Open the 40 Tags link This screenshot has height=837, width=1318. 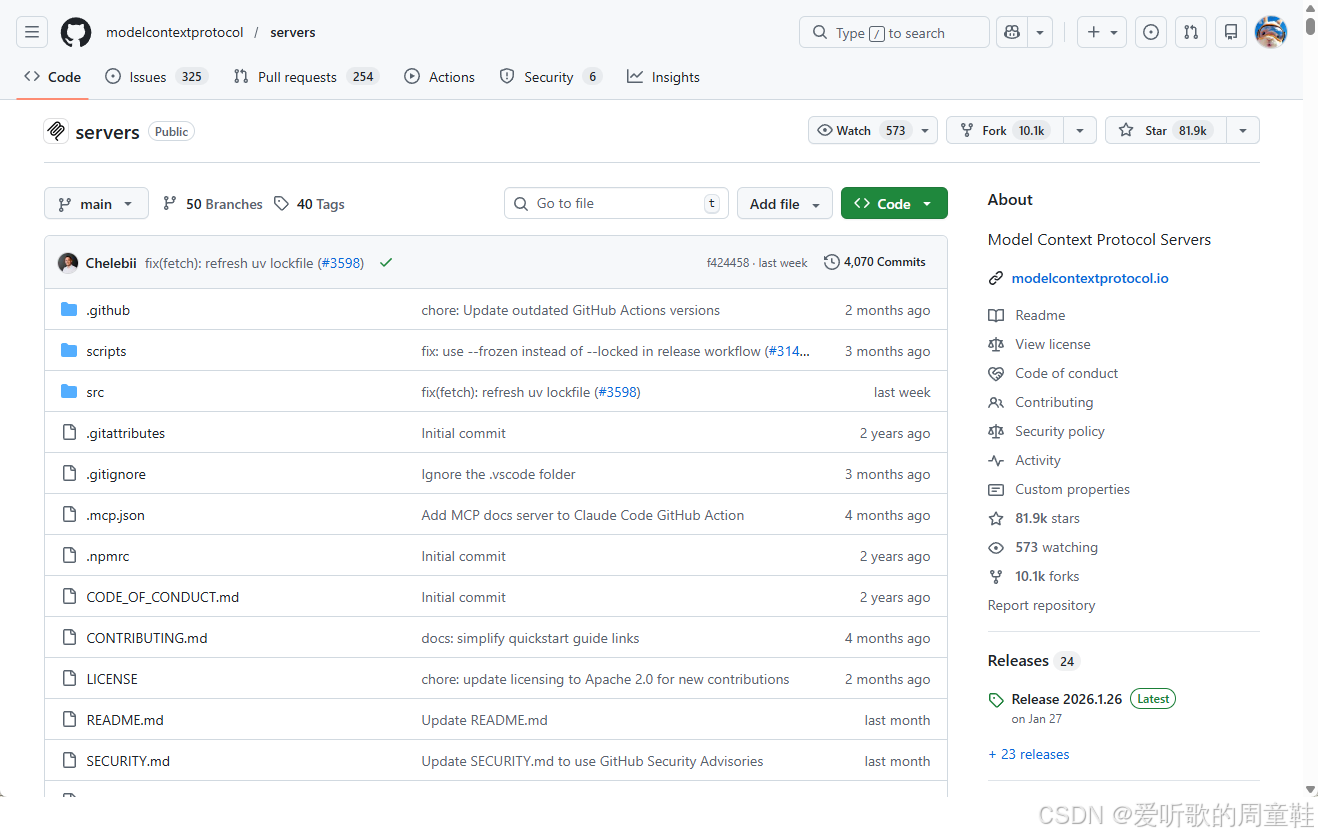[x=309, y=204]
